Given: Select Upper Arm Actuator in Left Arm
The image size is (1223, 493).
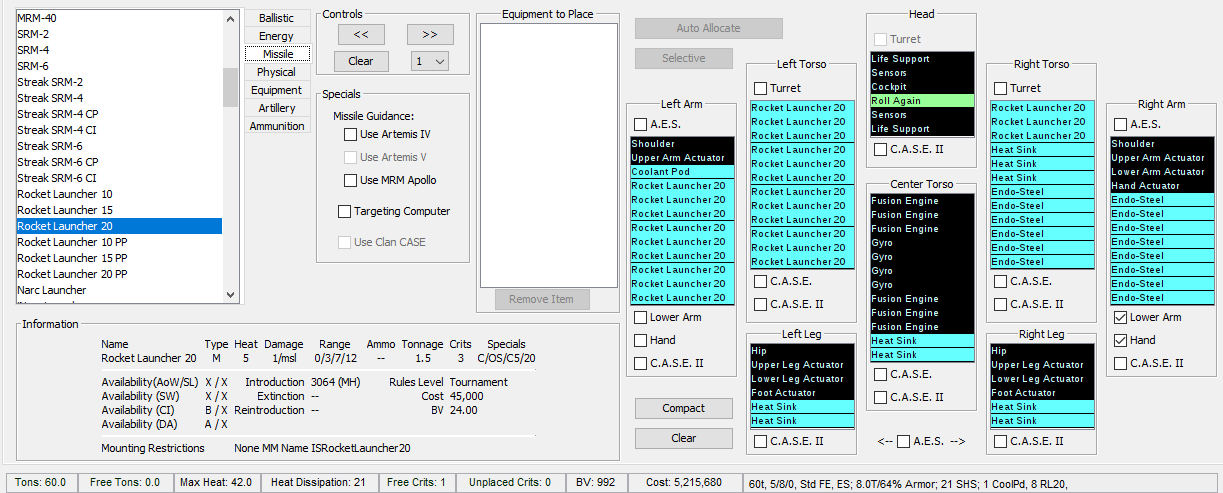Looking at the screenshot, I should pyautogui.click(x=682, y=158).
